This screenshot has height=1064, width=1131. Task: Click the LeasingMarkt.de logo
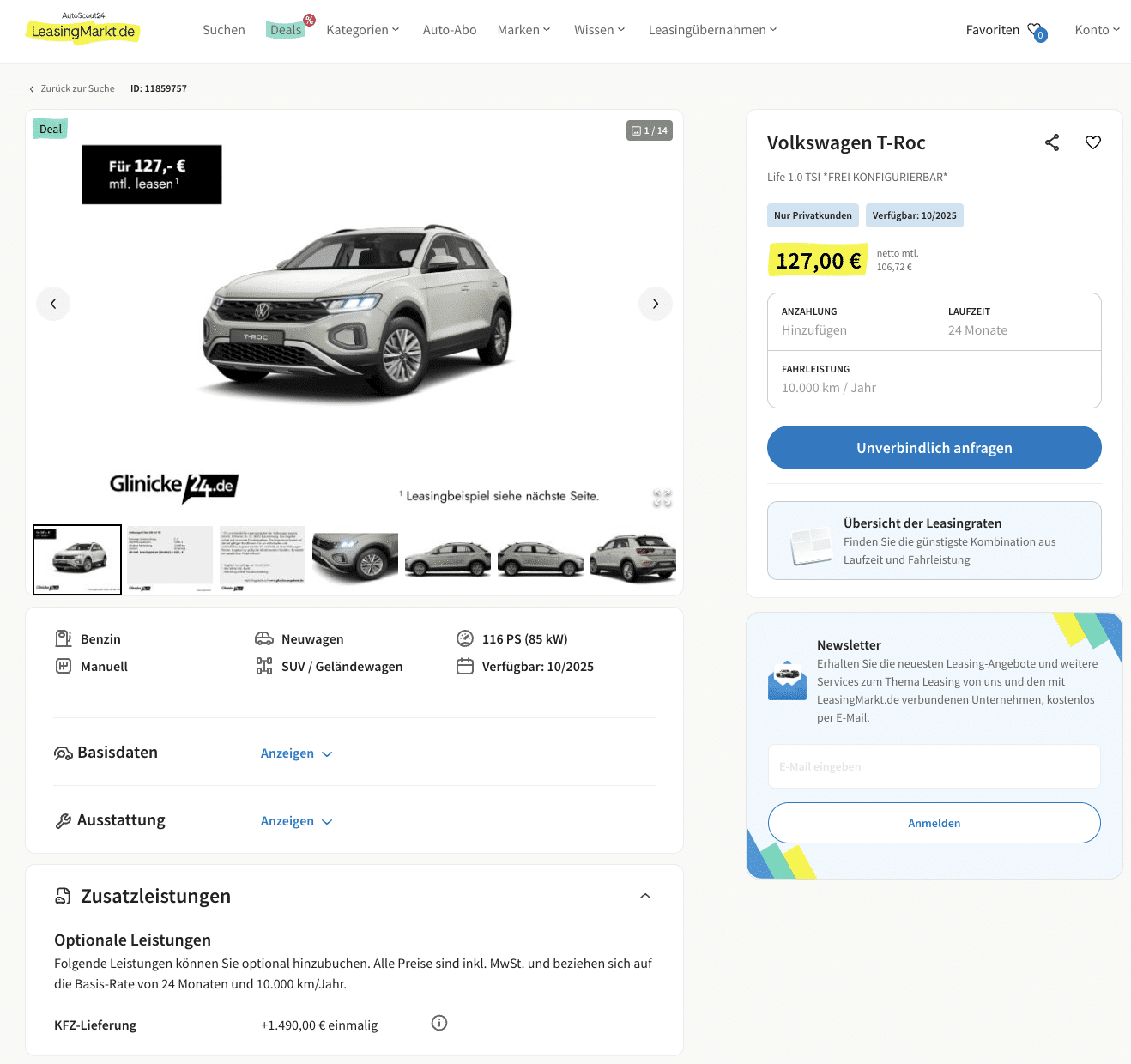tap(83, 28)
